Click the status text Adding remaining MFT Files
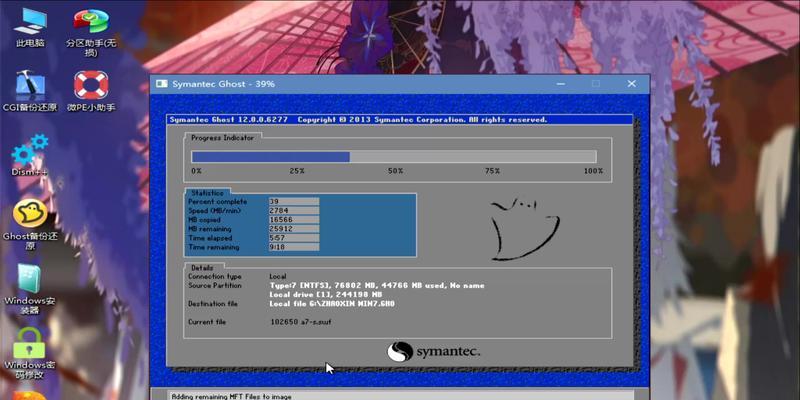Image resolution: width=800 pixels, height=400 pixels. (x=232, y=396)
